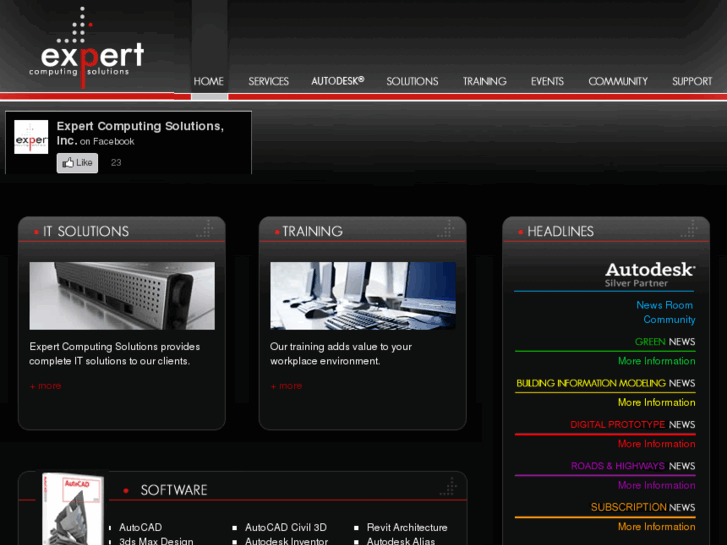This screenshot has width=727, height=545.
Task: Click the IT SOLUTIONS panel heading
Action: (86, 231)
